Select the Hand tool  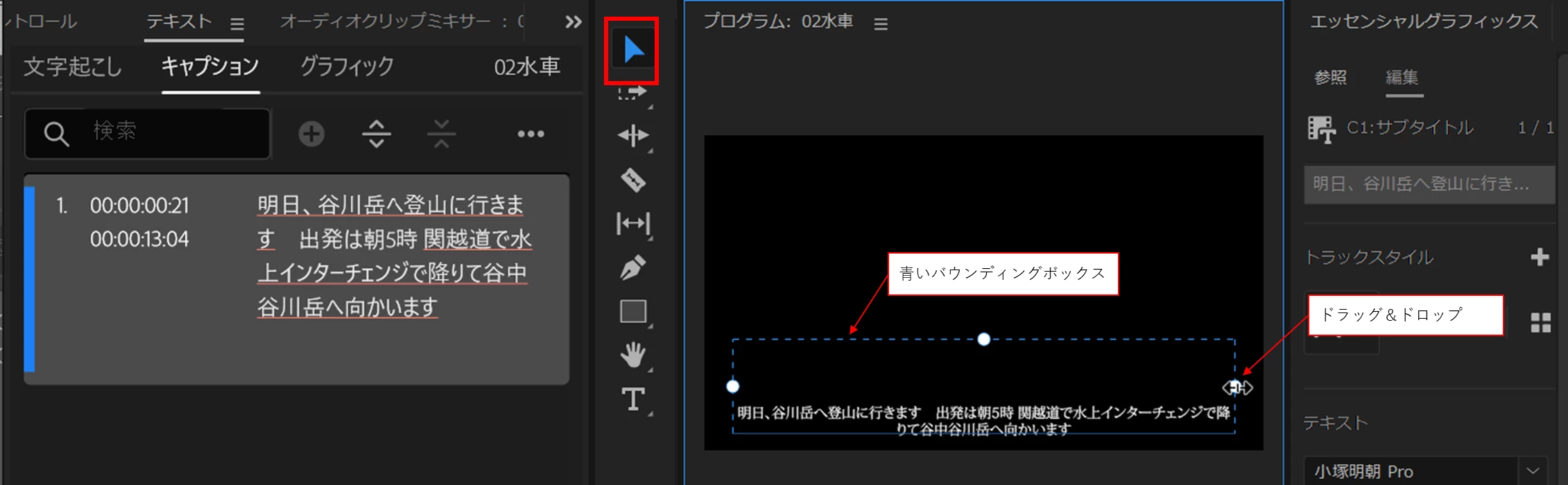[633, 355]
